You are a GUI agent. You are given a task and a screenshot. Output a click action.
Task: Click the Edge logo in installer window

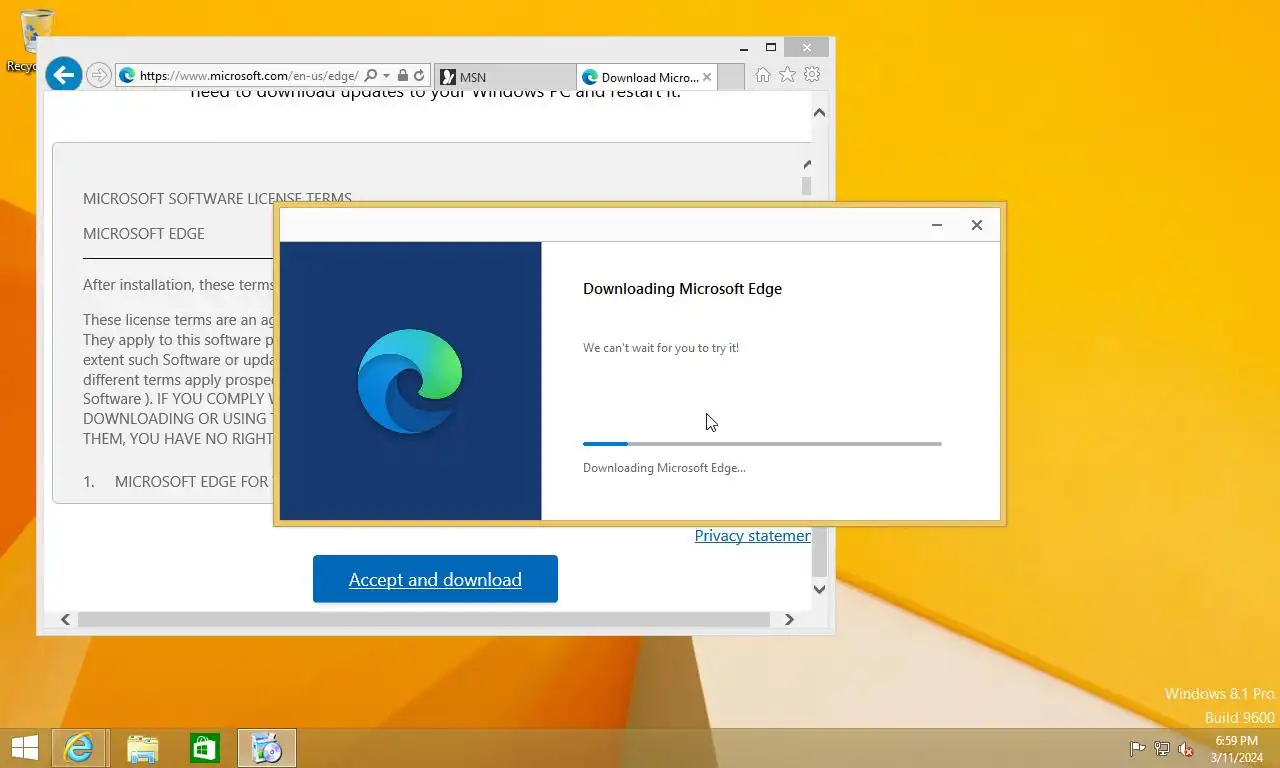(410, 381)
